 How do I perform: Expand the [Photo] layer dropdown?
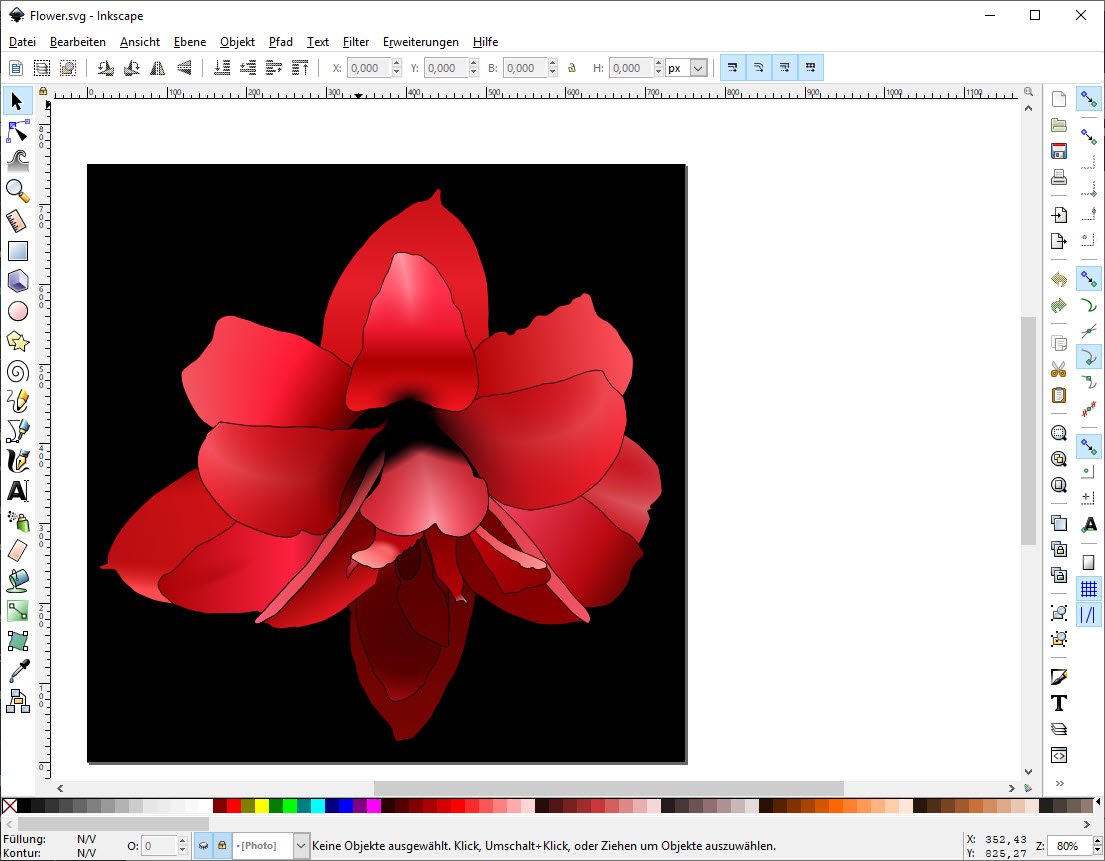point(301,846)
